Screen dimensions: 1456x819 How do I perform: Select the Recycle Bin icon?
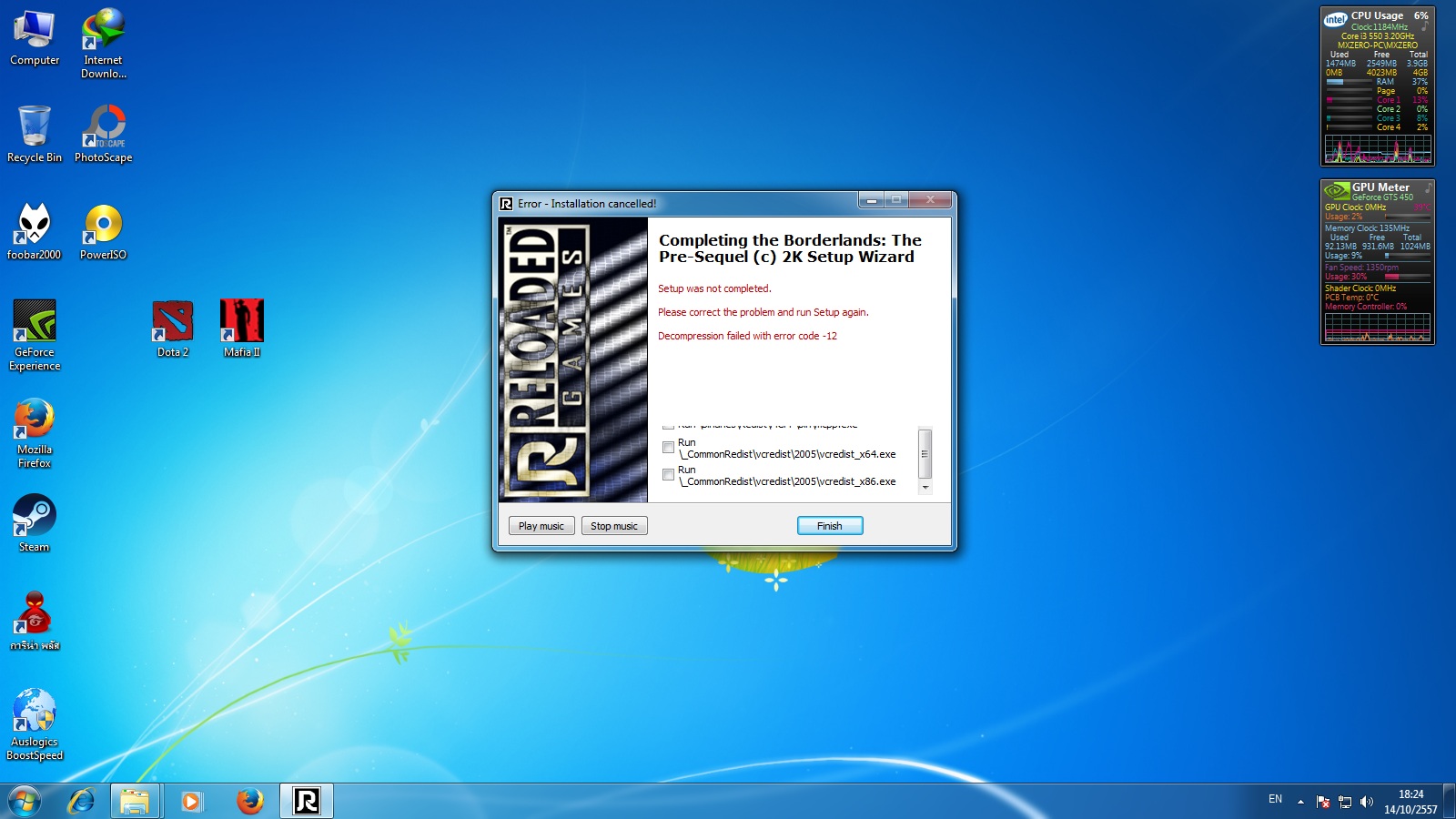tap(35, 134)
